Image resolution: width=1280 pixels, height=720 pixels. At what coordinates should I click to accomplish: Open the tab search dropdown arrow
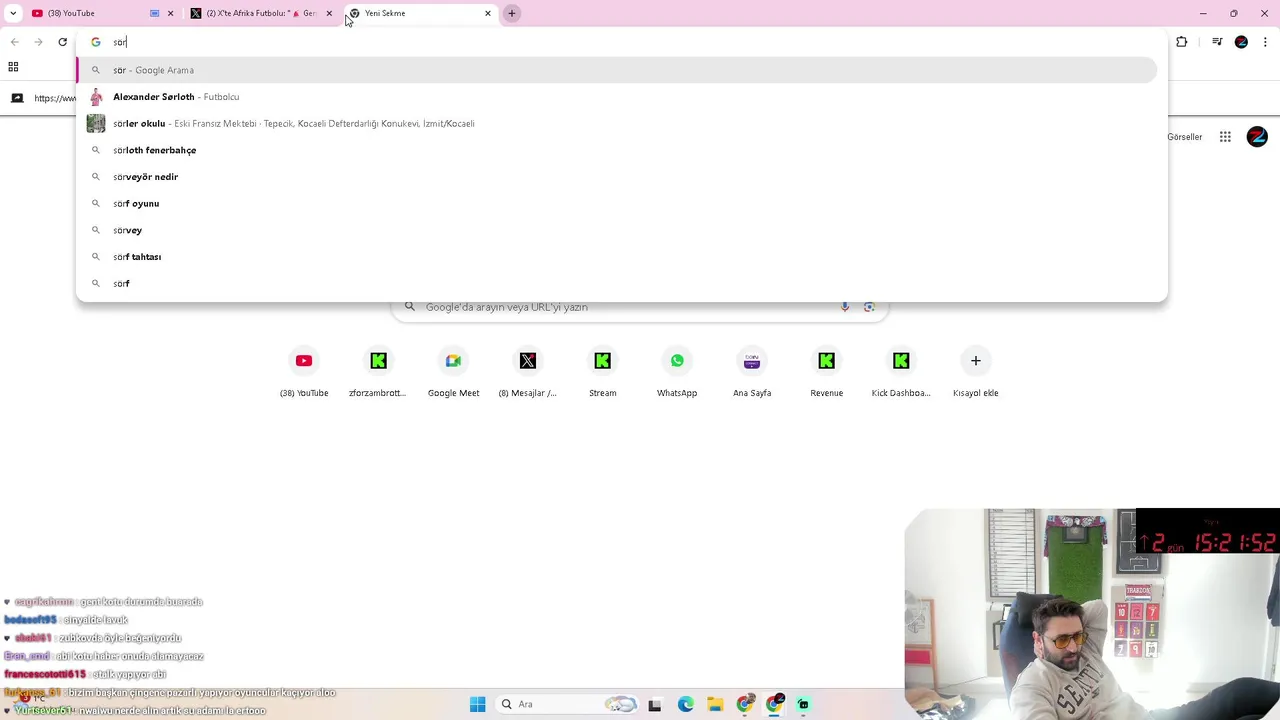click(x=13, y=13)
